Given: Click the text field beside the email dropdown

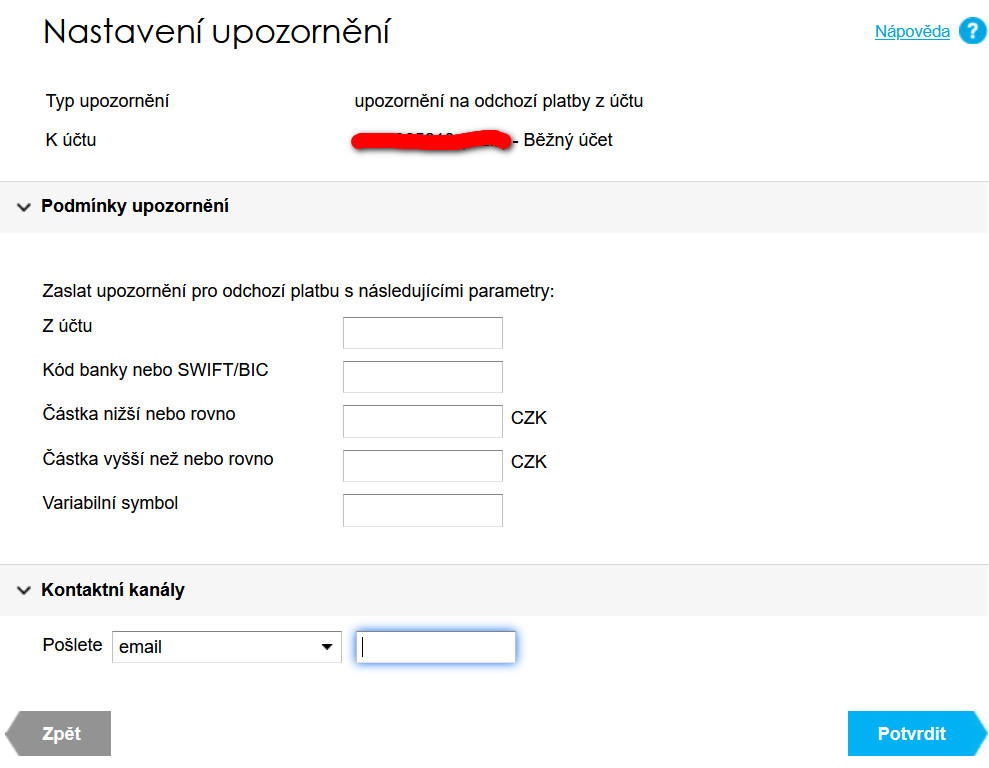Looking at the screenshot, I should tap(436, 647).
